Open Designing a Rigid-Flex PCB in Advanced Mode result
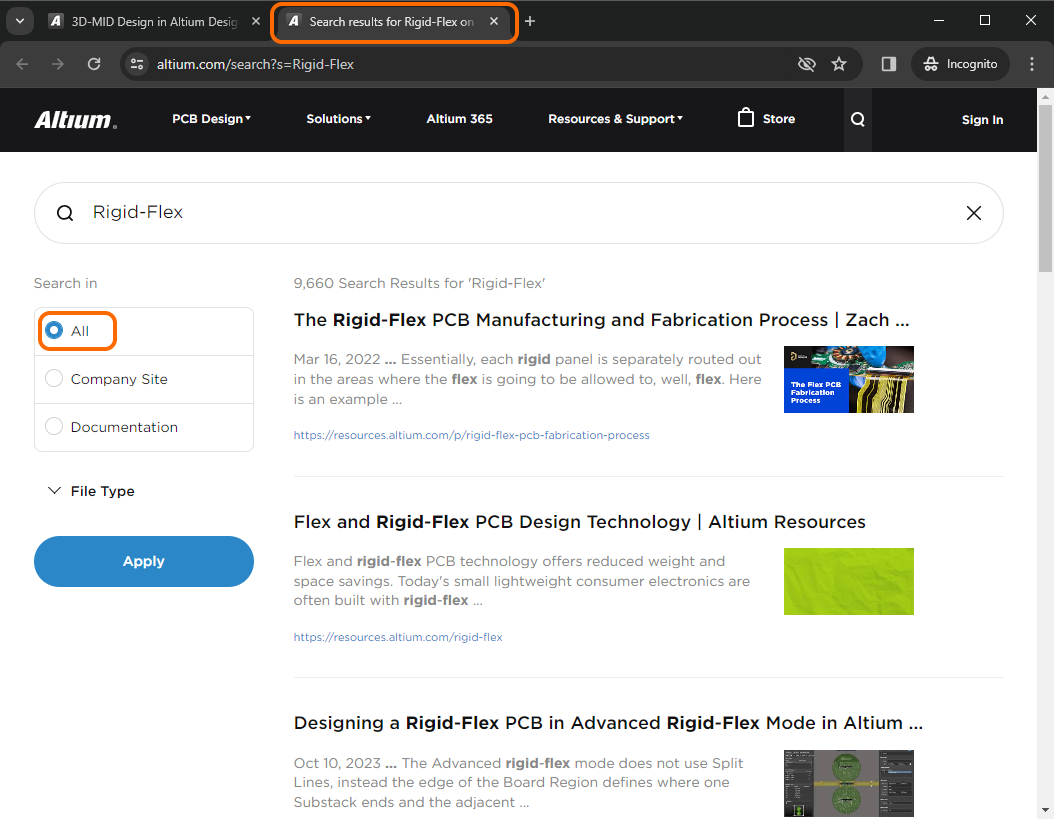 (608, 723)
